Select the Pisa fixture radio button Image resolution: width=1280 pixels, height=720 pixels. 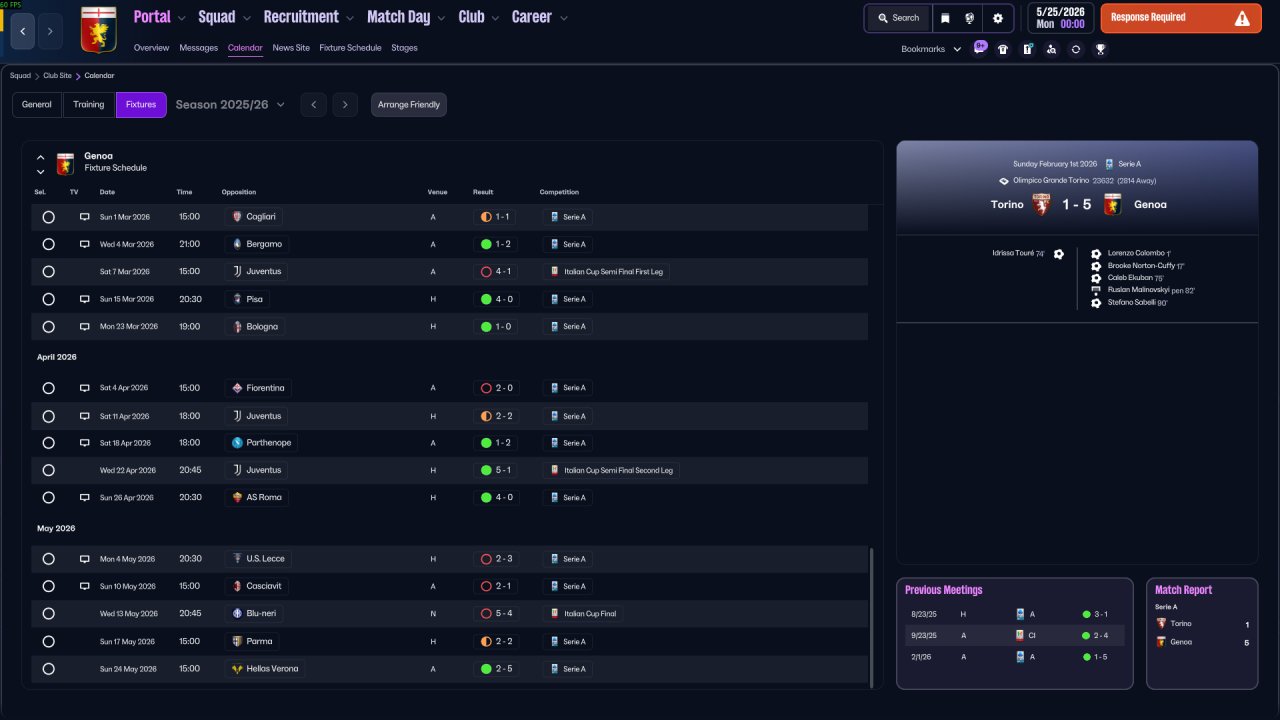tap(48, 299)
